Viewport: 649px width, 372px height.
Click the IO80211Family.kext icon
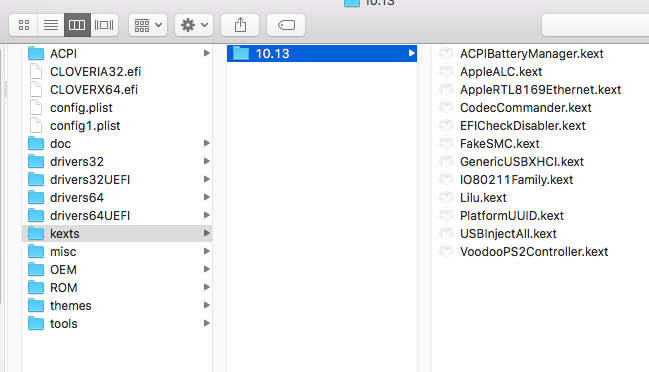click(446, 180)
